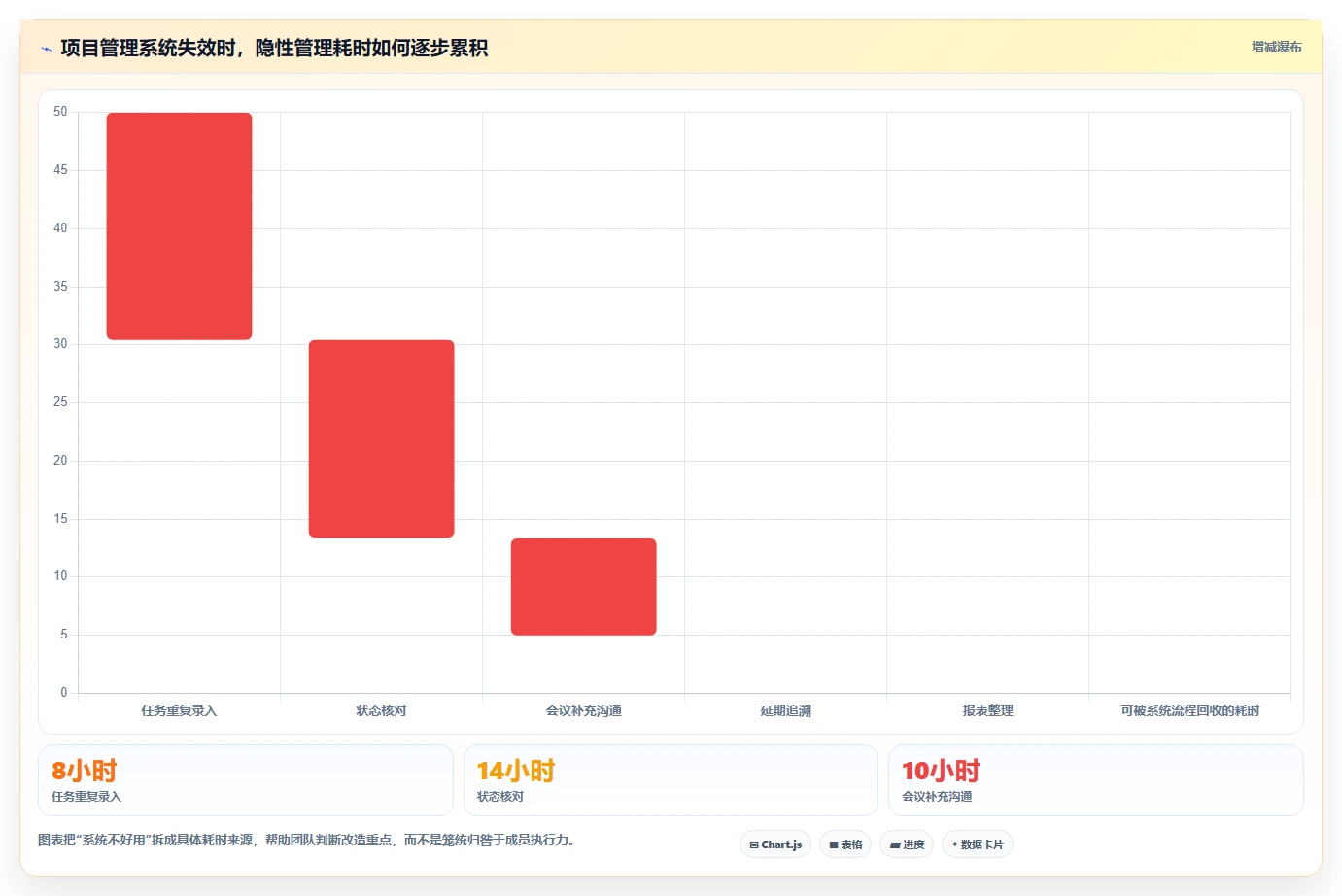Click the 状态核对 red waterfall bar

(x=381, y=439)
